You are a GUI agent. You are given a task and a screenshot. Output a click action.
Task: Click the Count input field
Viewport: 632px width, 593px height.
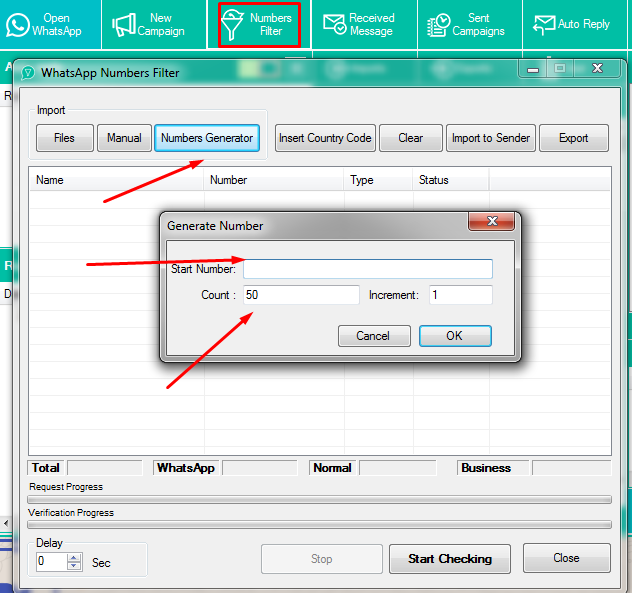pos(300,295)
